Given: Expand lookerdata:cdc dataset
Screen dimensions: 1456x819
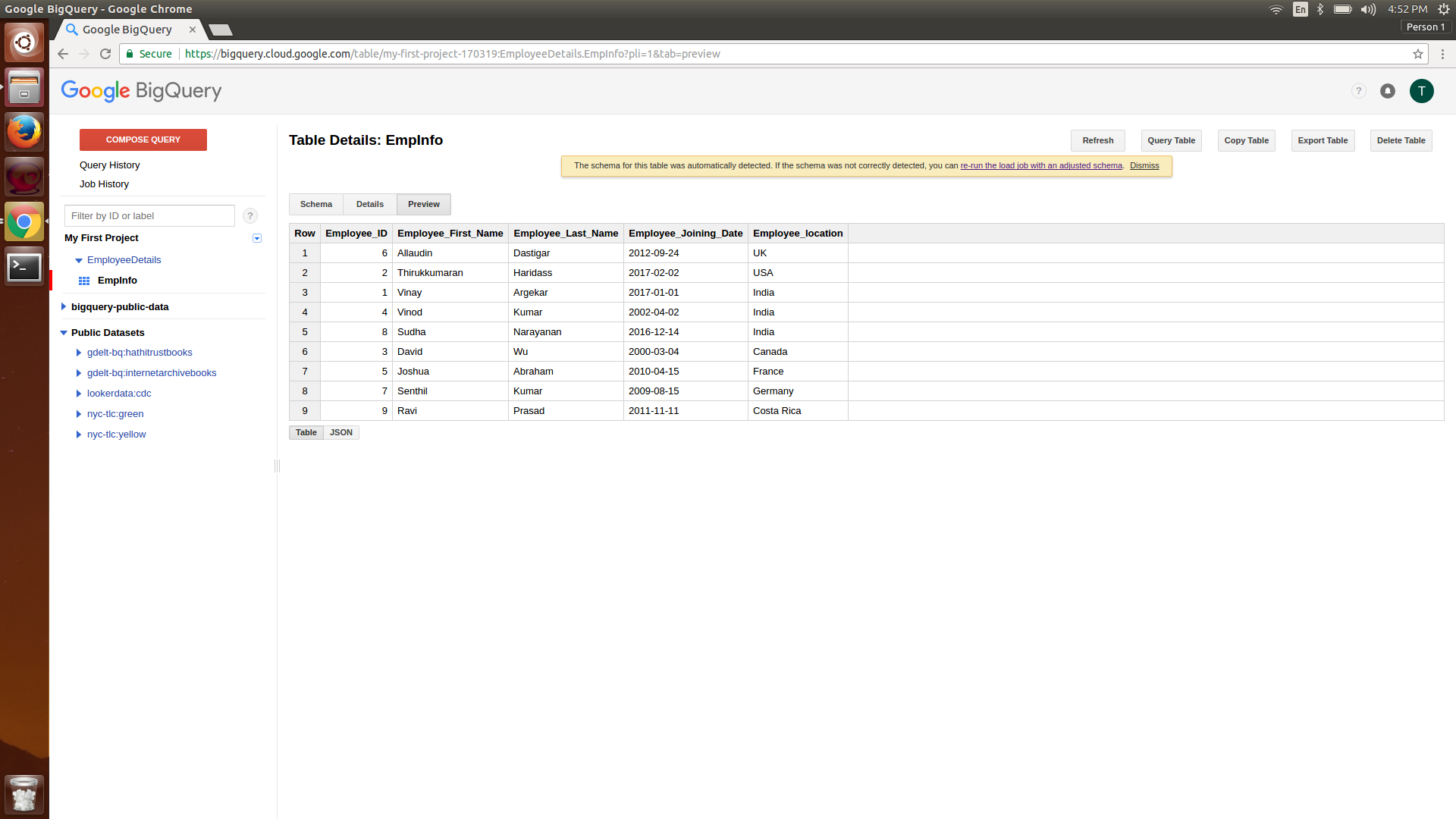Looking at the screenshot, I should pos(79,394).
